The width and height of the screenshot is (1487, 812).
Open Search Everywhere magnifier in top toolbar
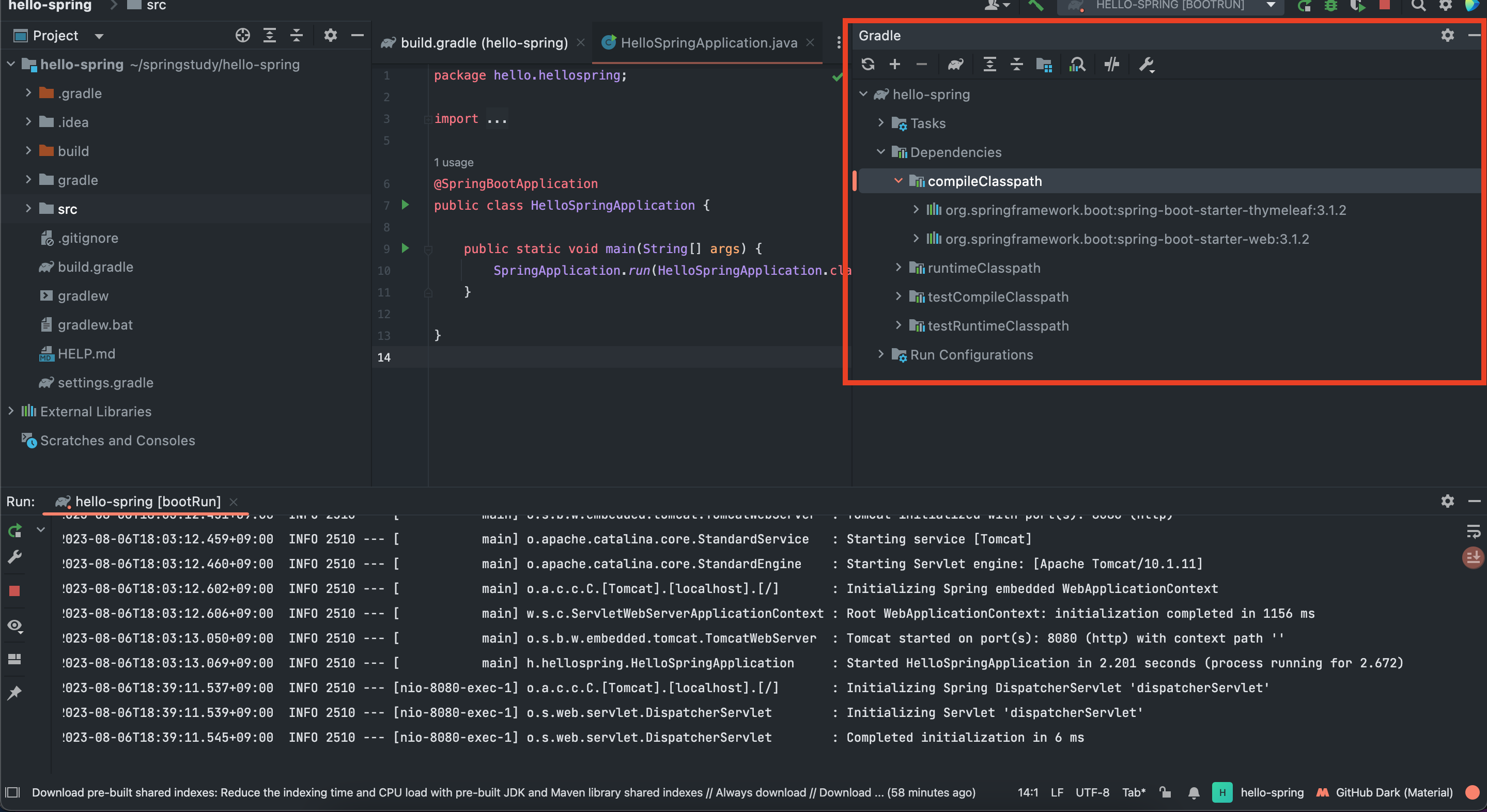point(1418,5)
